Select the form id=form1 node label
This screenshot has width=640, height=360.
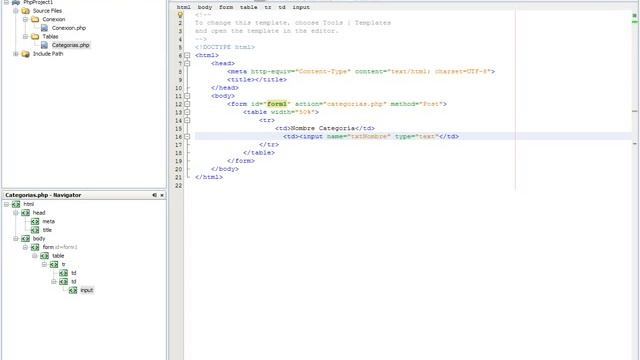(60, 247)
